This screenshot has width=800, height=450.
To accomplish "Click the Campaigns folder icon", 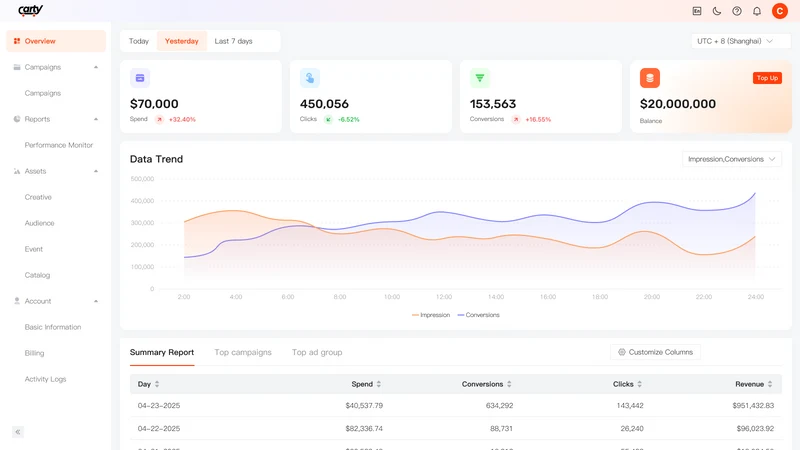I will point(17,67).
